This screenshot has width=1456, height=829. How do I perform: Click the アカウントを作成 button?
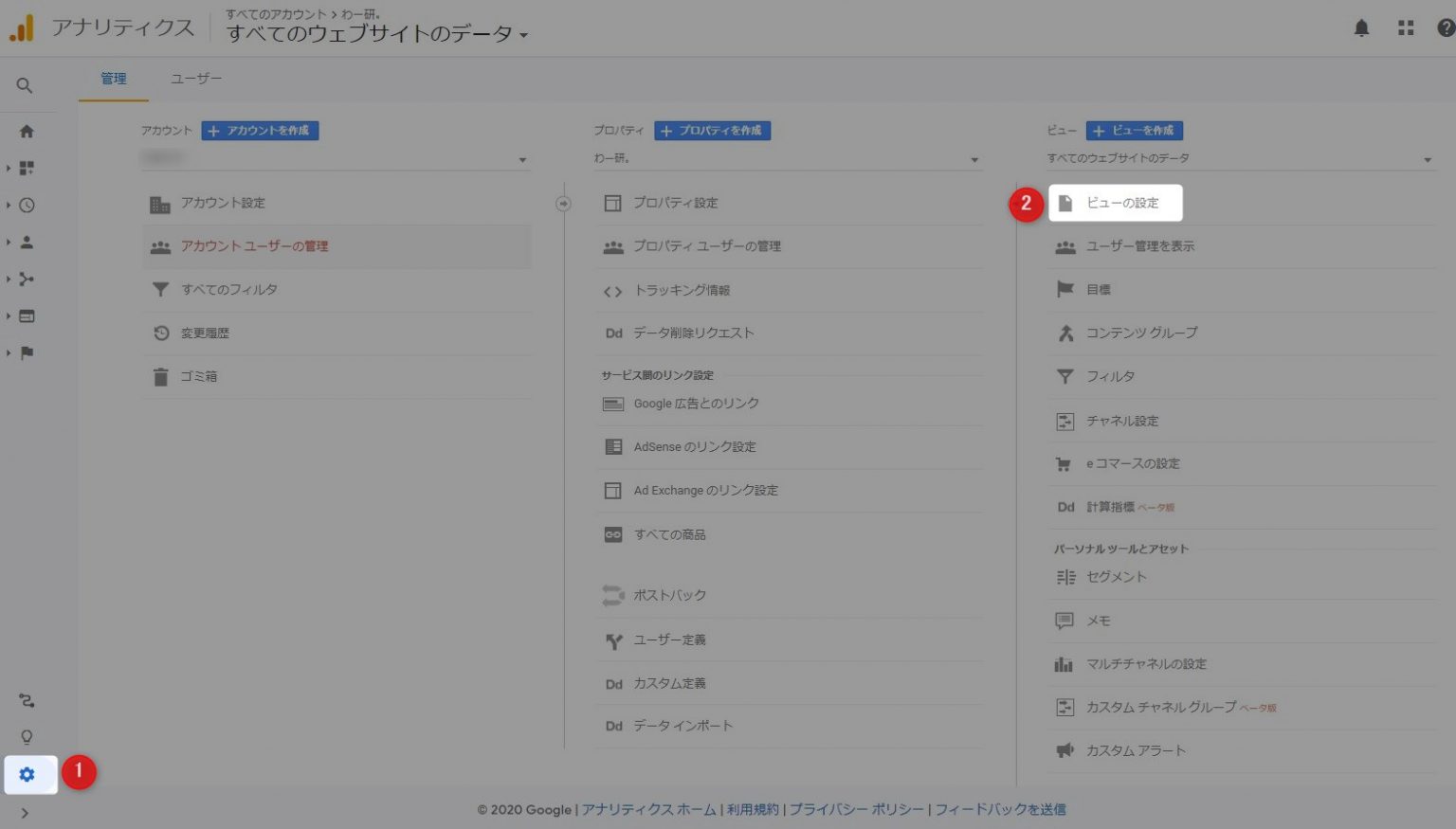tap(260, 131)
